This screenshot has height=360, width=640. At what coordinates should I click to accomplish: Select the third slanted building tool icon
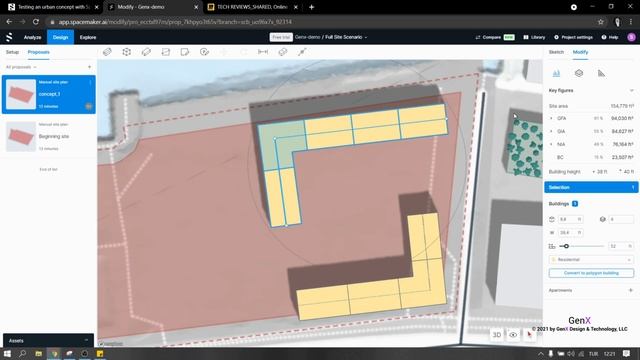click(x=146, y=52)
